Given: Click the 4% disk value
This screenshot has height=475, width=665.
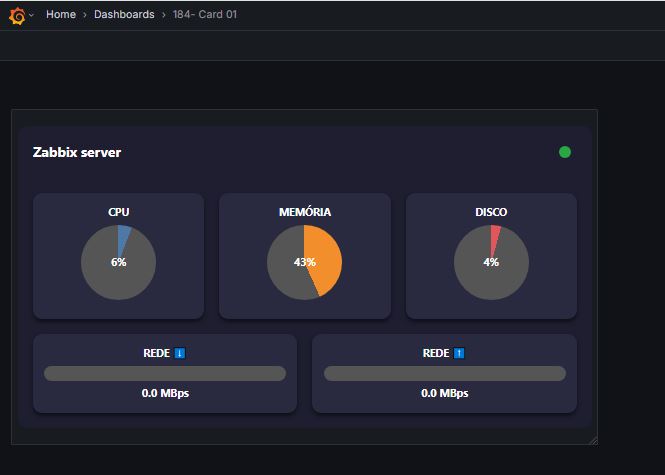Looking at the screenshot, I should [491, 262].
